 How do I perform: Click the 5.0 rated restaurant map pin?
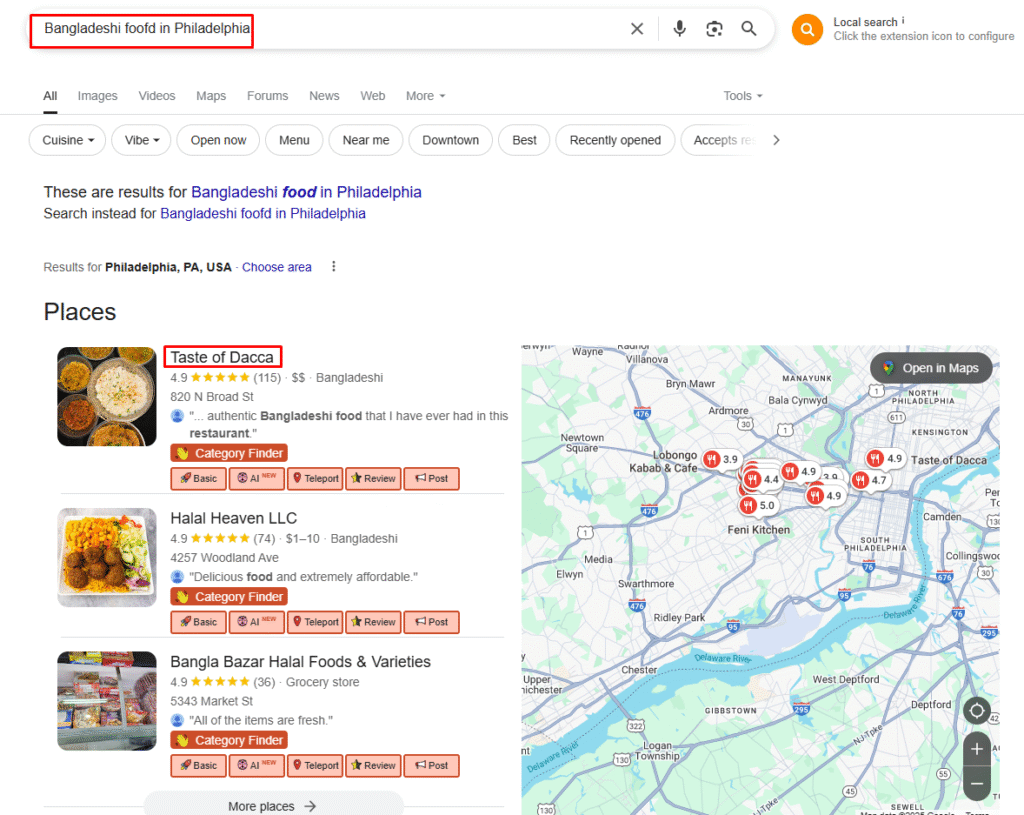[758, 505]
